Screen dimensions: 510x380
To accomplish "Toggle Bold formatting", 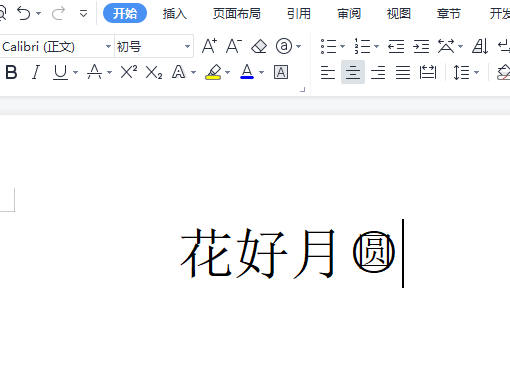I will [11, 72].
